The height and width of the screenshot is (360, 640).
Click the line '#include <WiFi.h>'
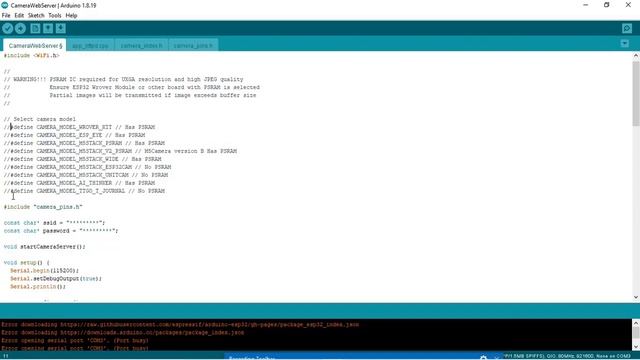pyautogui.click(x=31, y=56)
